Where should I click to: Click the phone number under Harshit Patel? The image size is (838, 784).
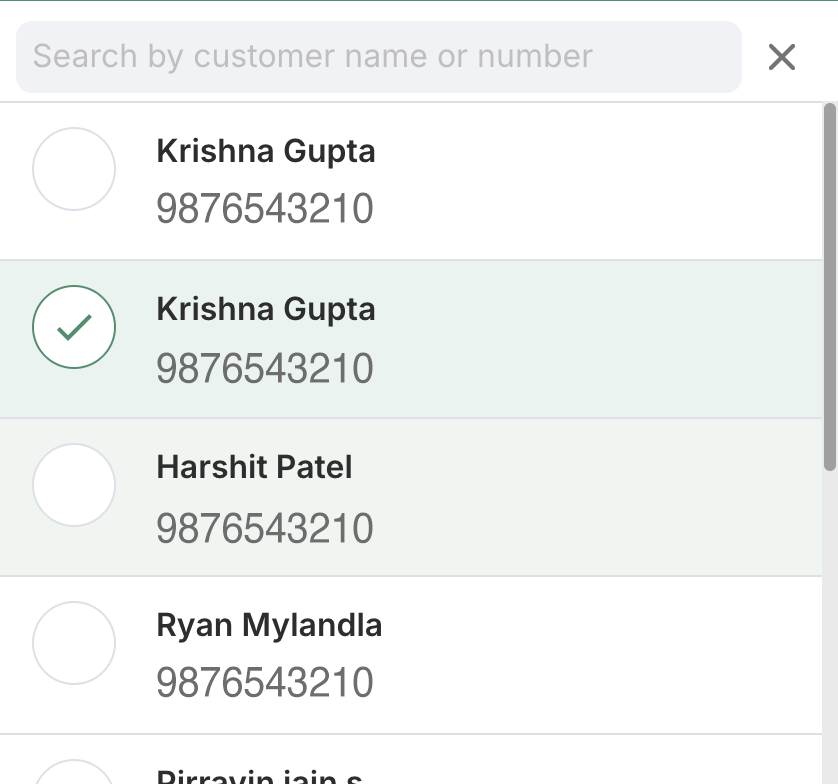click(265, 527)
